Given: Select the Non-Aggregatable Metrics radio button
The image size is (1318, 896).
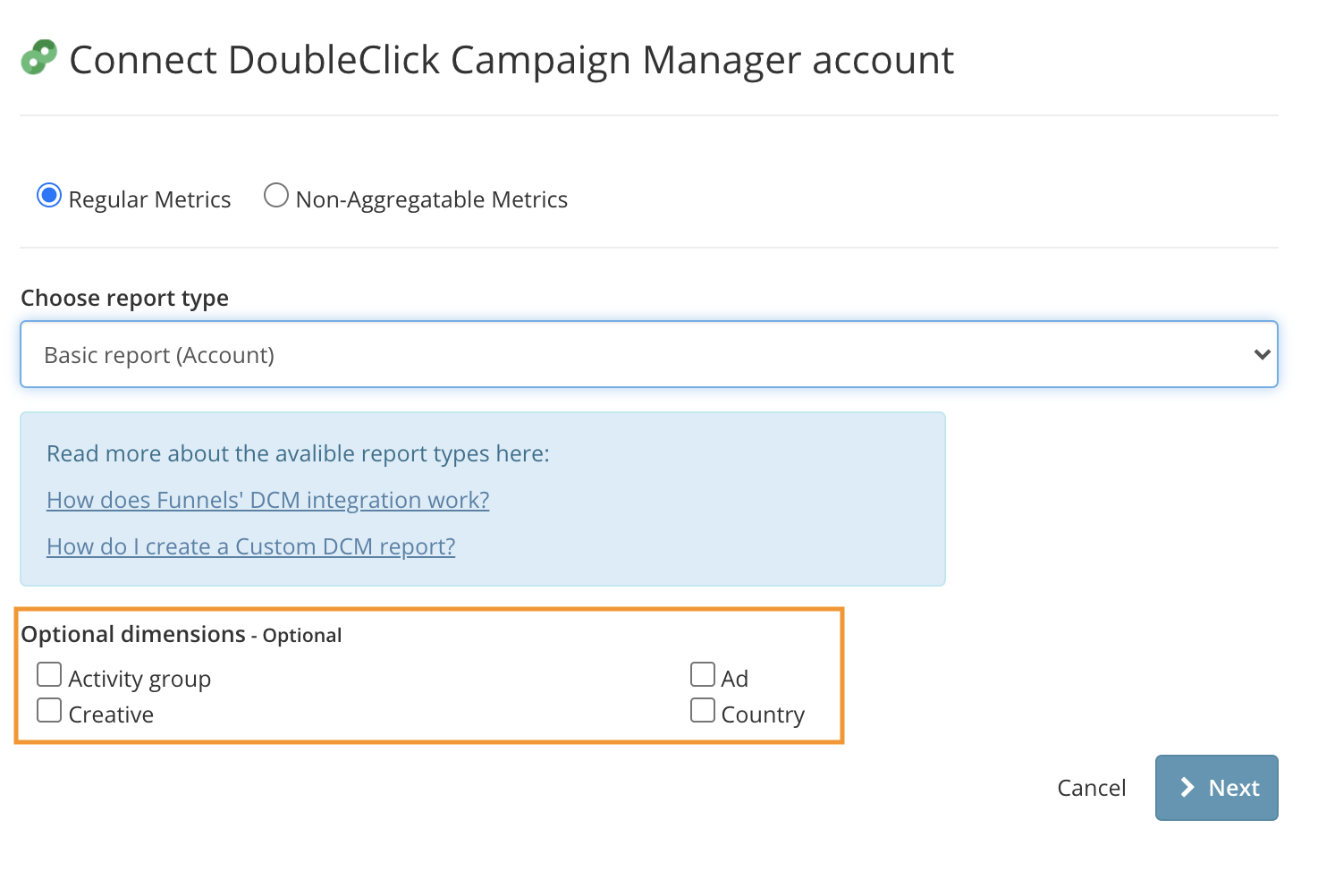Looking at the screenshot, I should tap(276, 195).
